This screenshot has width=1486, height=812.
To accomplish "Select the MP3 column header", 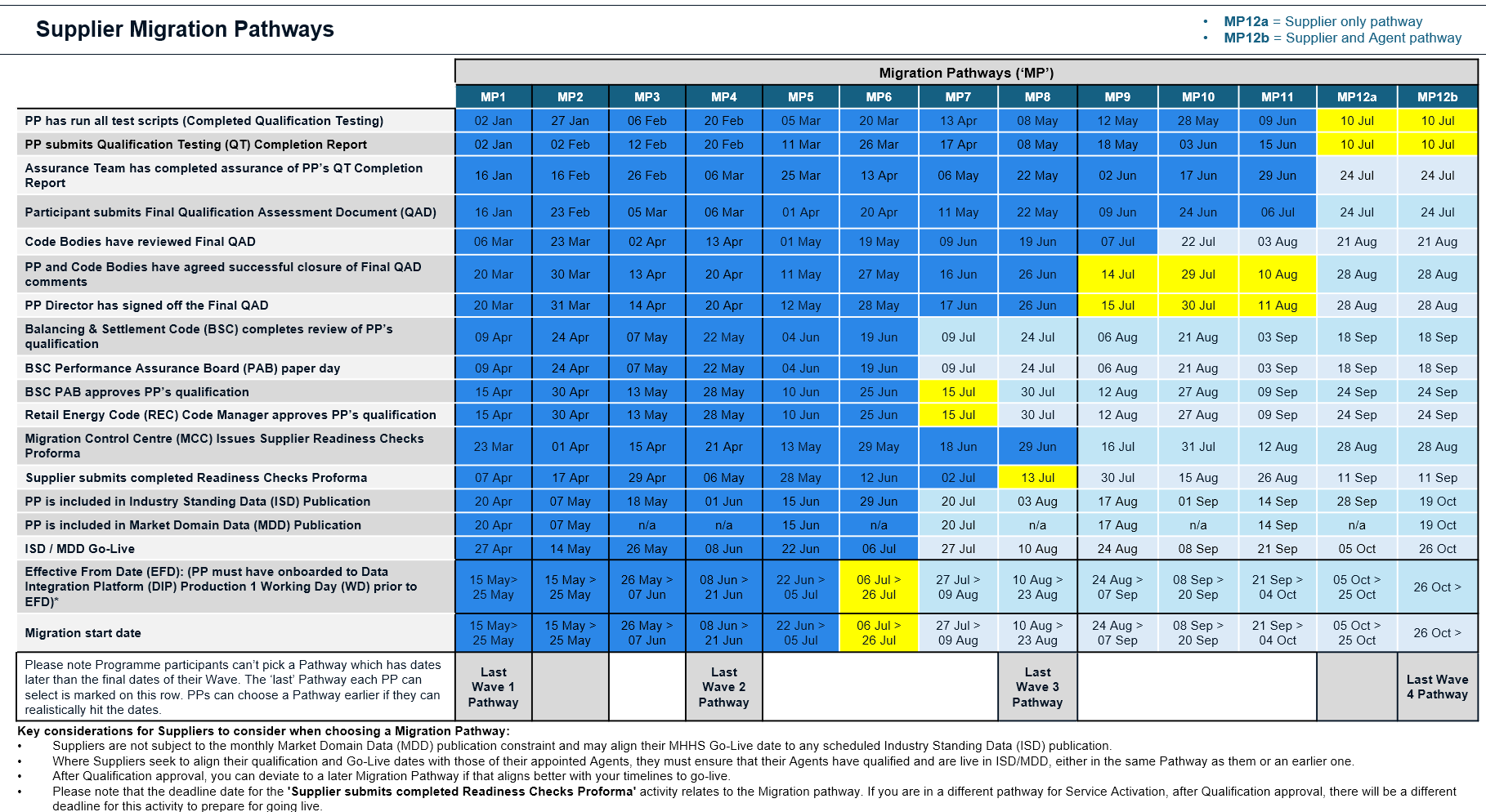I will tap(647, 97).
